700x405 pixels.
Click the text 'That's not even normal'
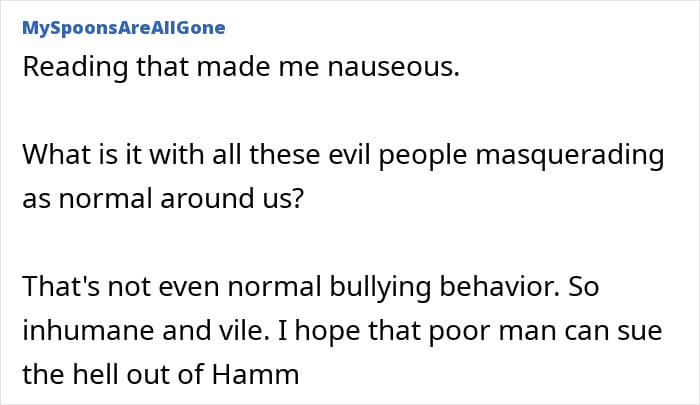pyautogui.click(x=171, y=286)
